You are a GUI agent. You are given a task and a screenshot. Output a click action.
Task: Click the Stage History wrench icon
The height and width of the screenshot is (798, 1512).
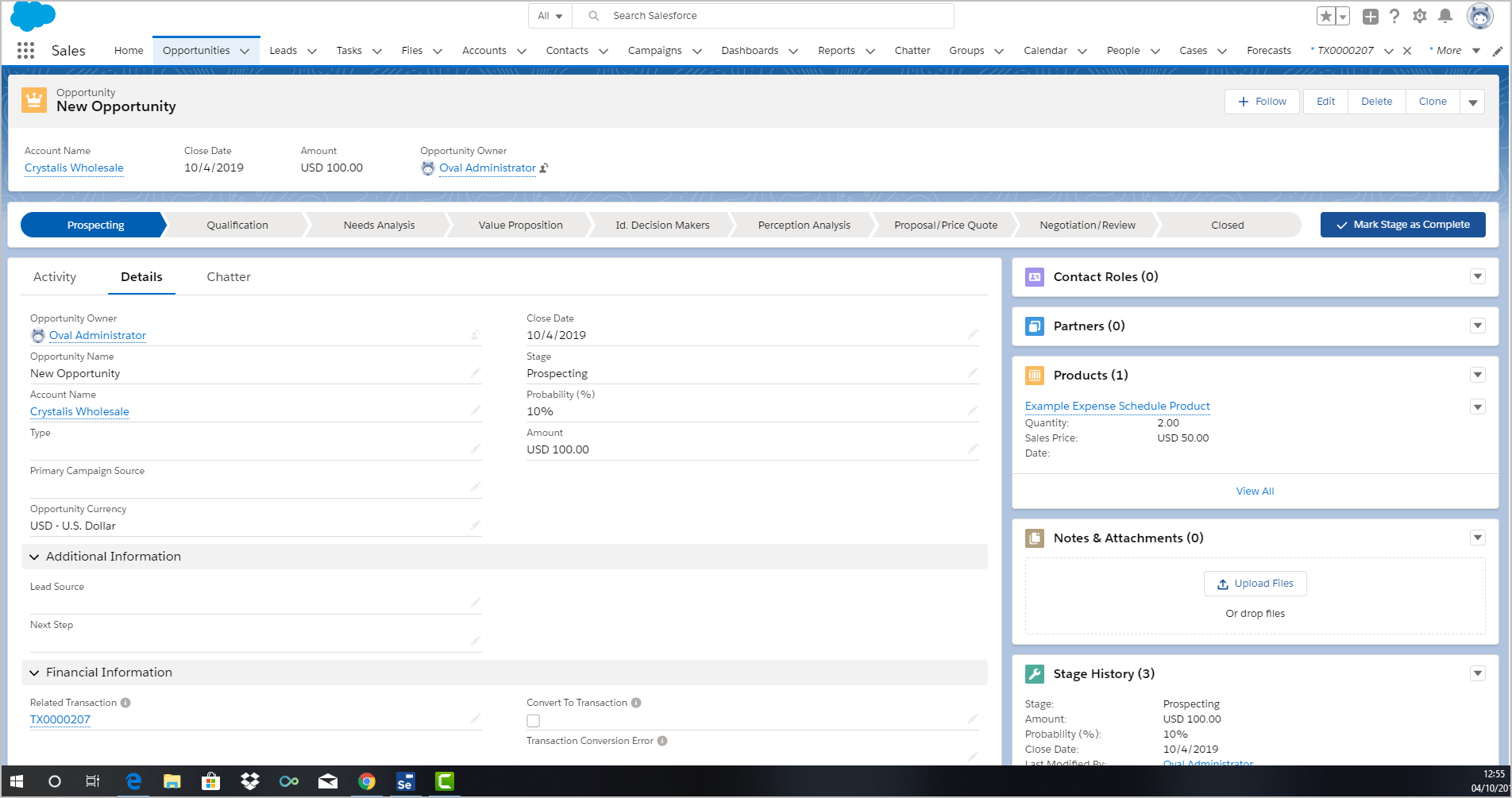coord(1035,674)
